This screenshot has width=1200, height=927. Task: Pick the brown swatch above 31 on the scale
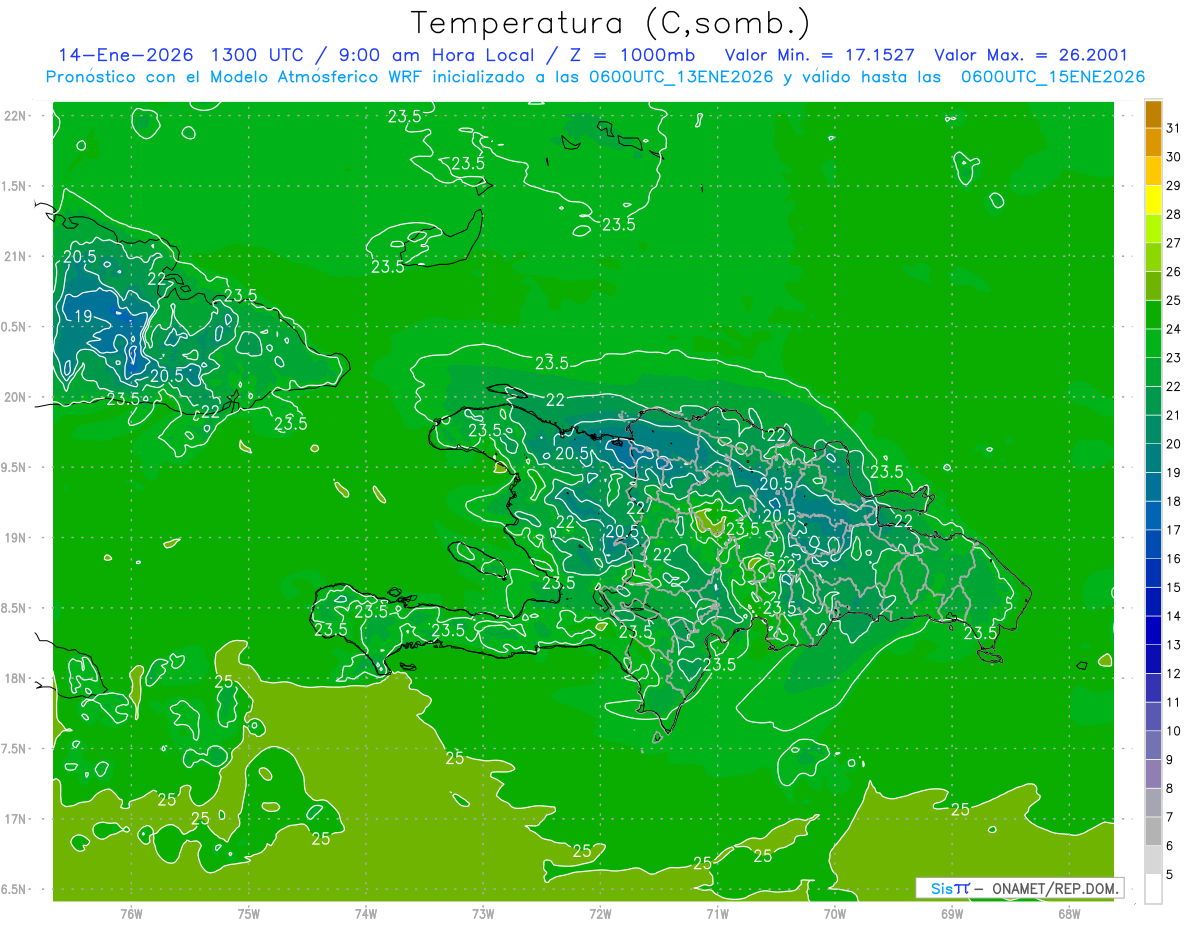[x=1153, y=115]
